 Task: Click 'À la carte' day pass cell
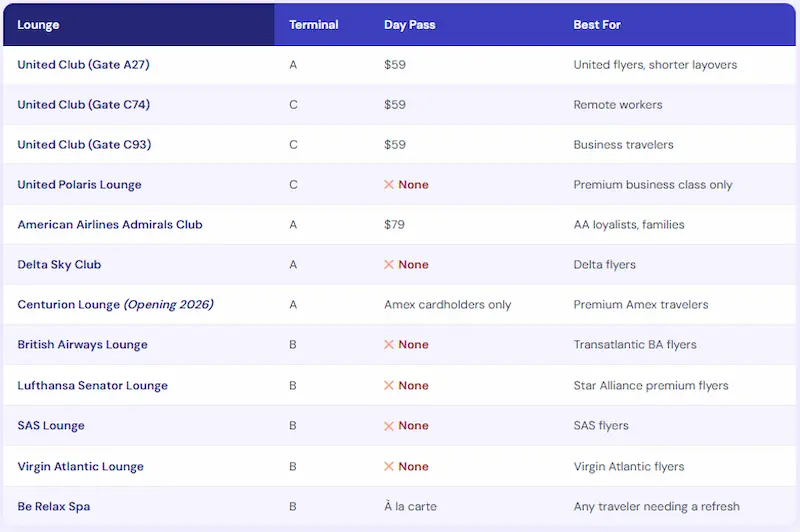click(x=411, y=506)
